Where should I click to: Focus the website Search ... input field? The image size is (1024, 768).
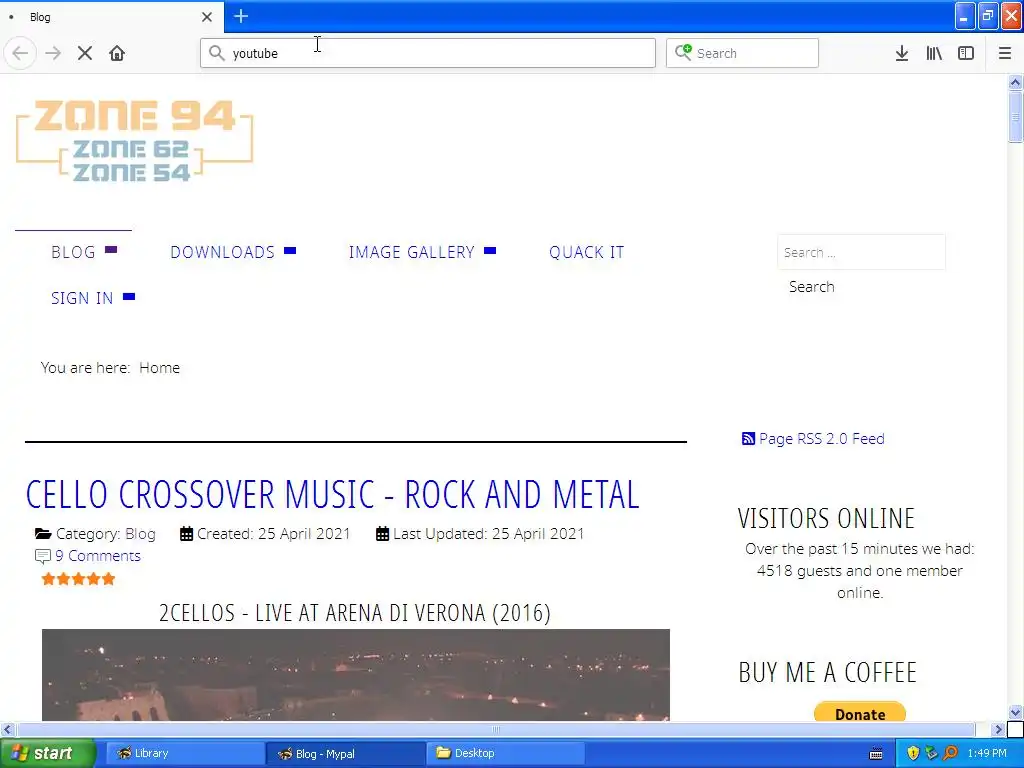[x=861, y=252]
